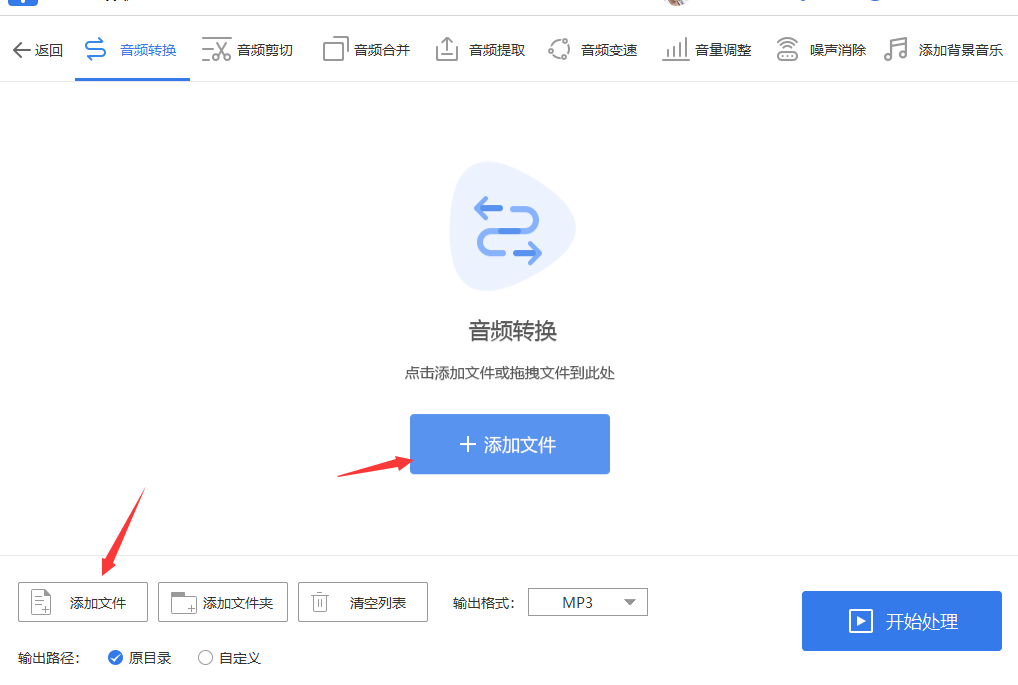The height and width of the screenshot is (685, 1018).
Task: Start processing with 开始处理
Action: coord(902,621)
